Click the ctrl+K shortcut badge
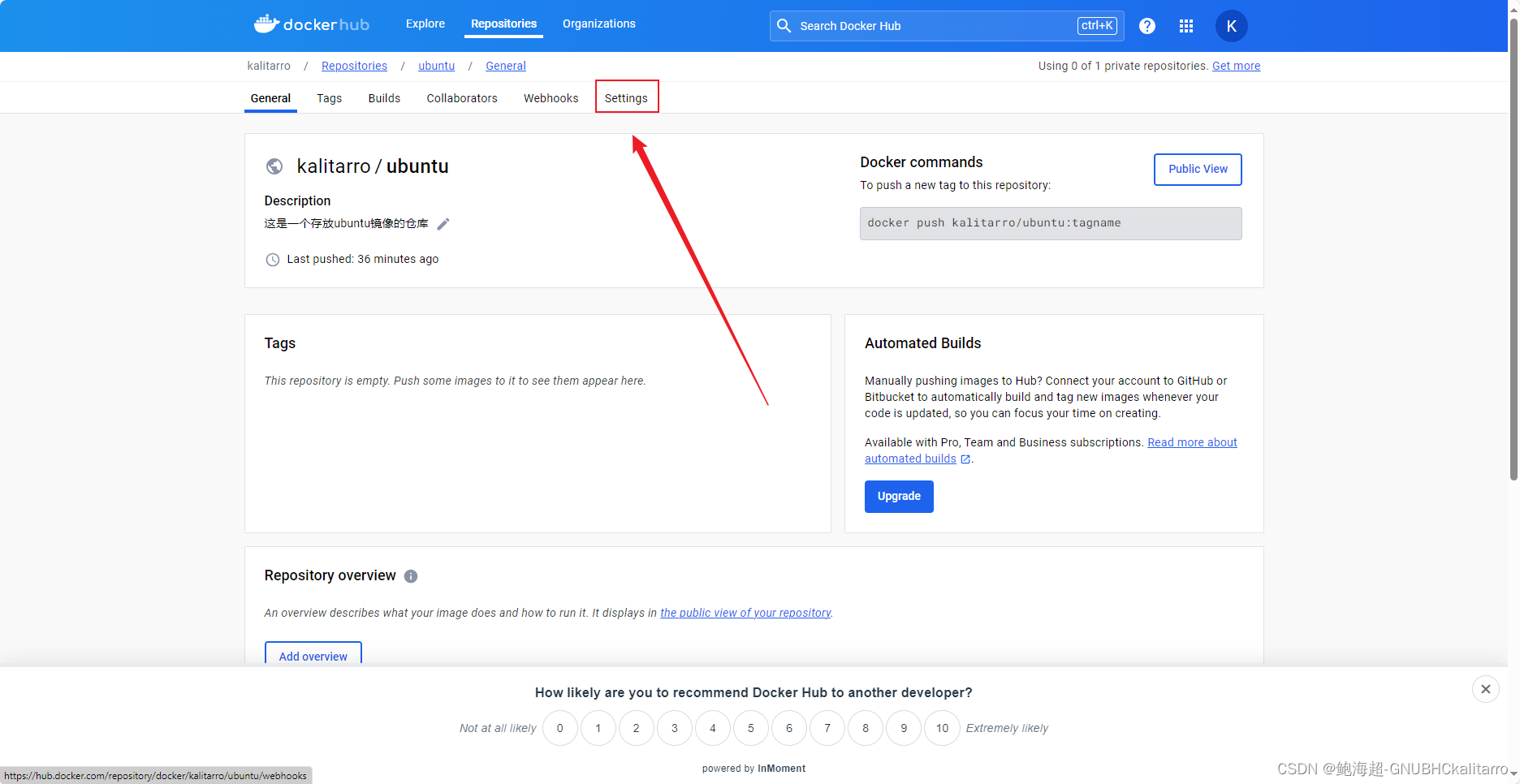Viewport: 1520px width, 784px height. click(x=1097, y=26)
